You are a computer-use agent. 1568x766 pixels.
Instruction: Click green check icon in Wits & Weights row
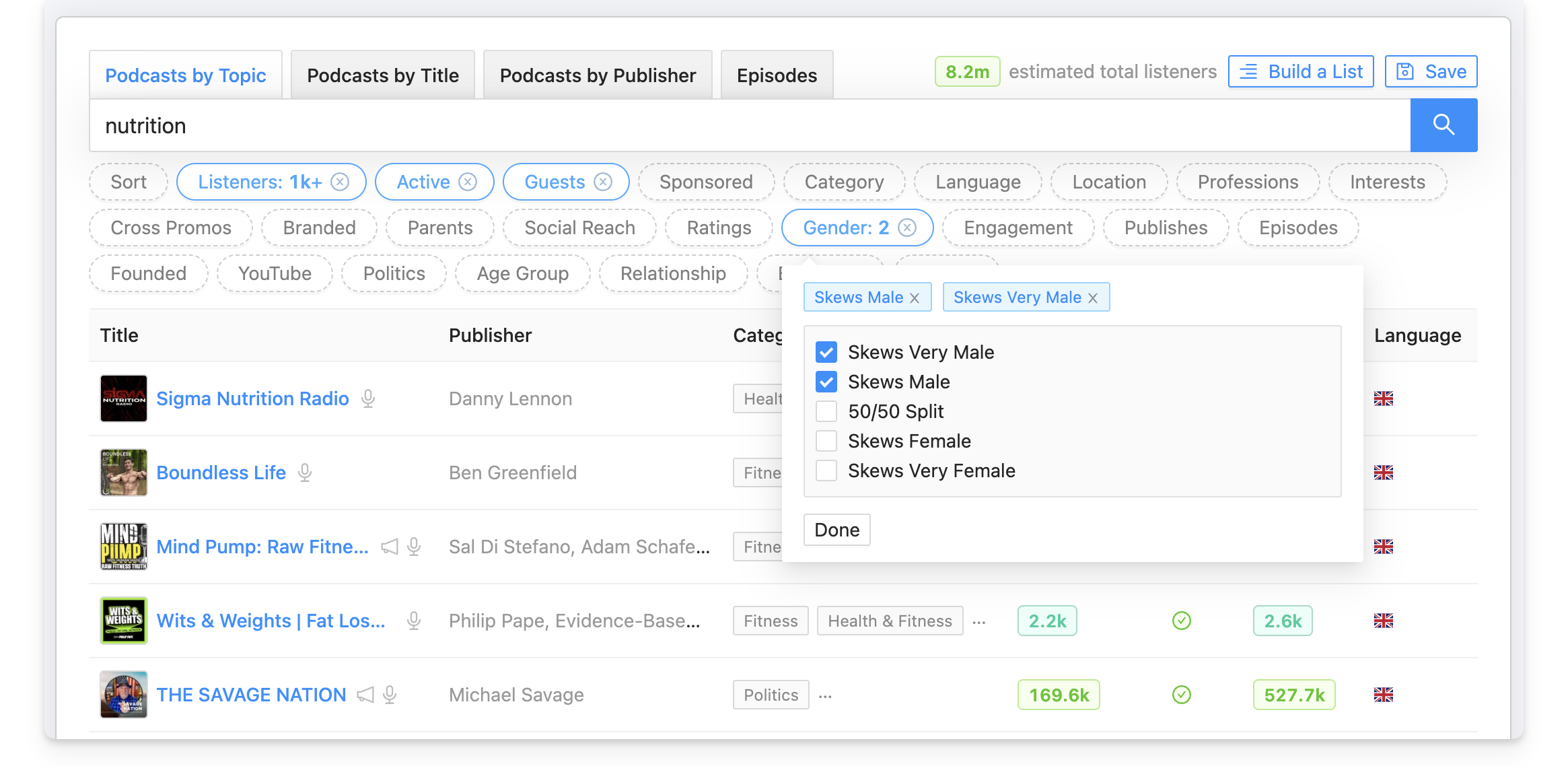coord(1182,621)
